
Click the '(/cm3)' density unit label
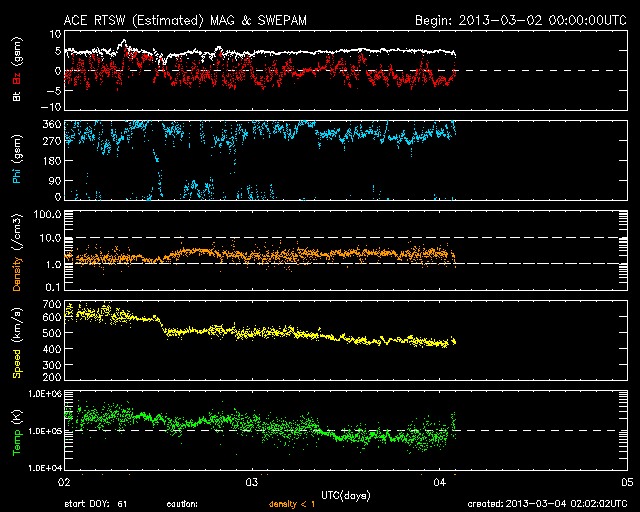[17, 233]
